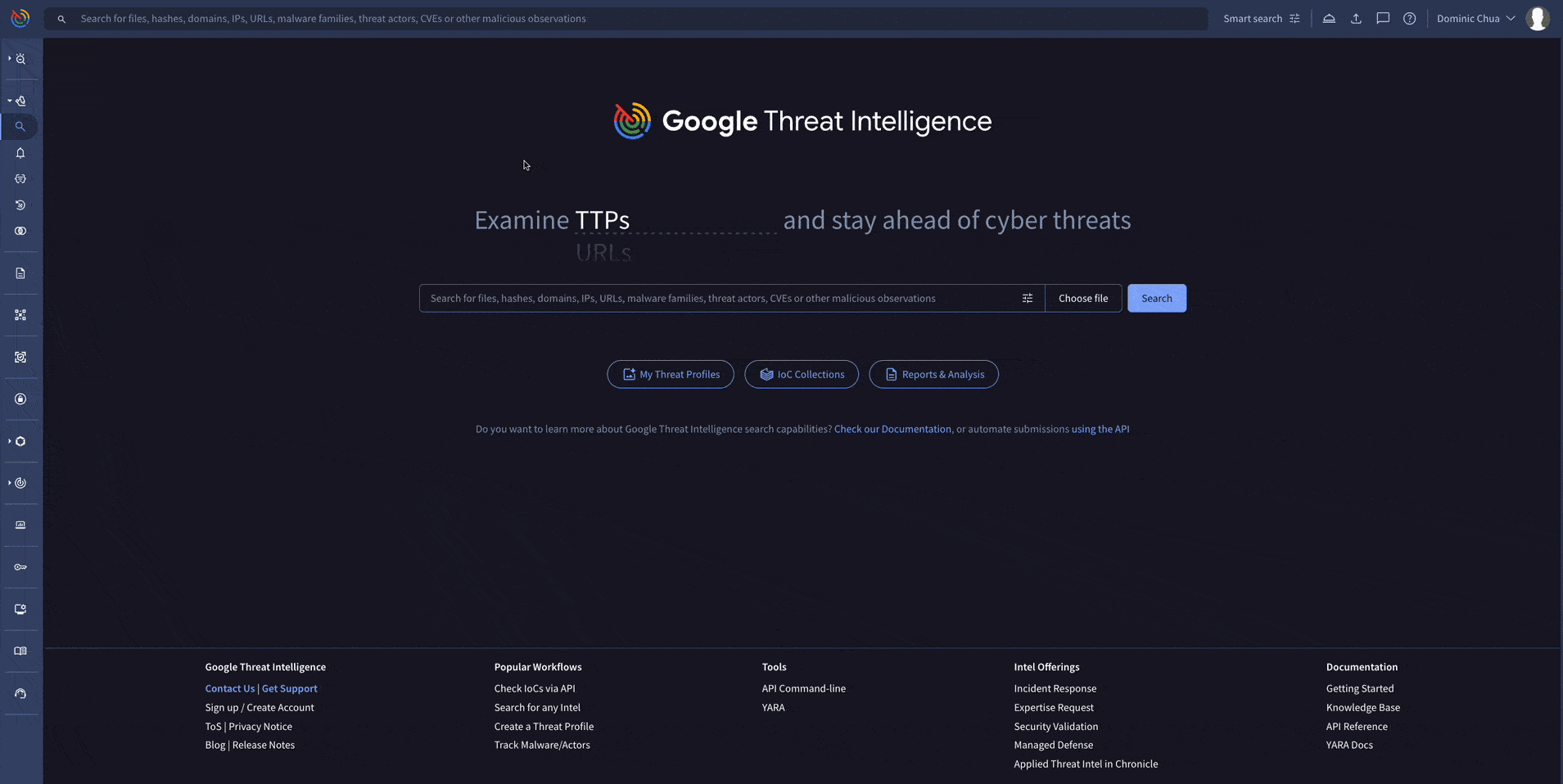Click the hat-shaped icon in the top bar
Viewport: 1563px width, 784px height.
pyautogui.click(x=1329, y=18)
